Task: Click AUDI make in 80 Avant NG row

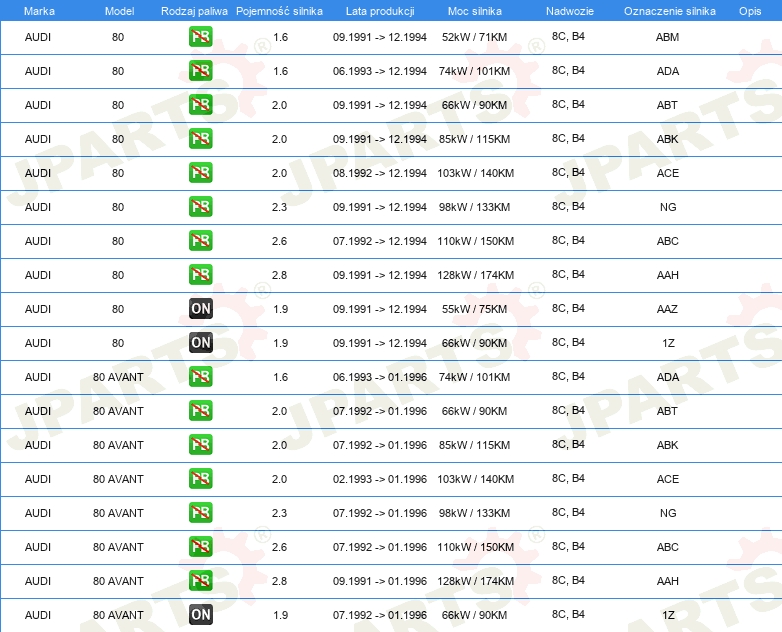Action: [38, 512]
